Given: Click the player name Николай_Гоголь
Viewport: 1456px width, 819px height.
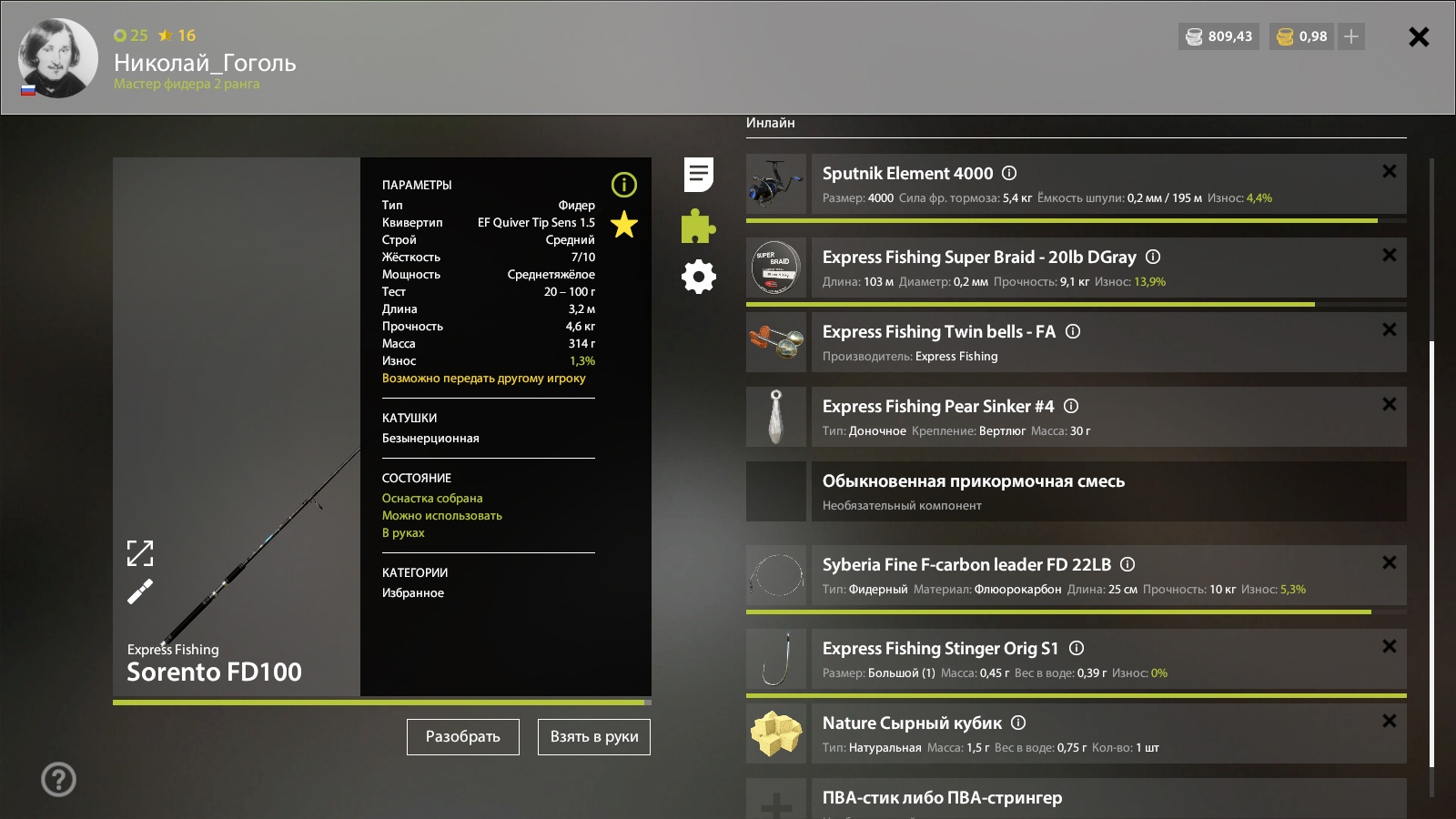Looking at the screenshot, I should pos(205,63).
